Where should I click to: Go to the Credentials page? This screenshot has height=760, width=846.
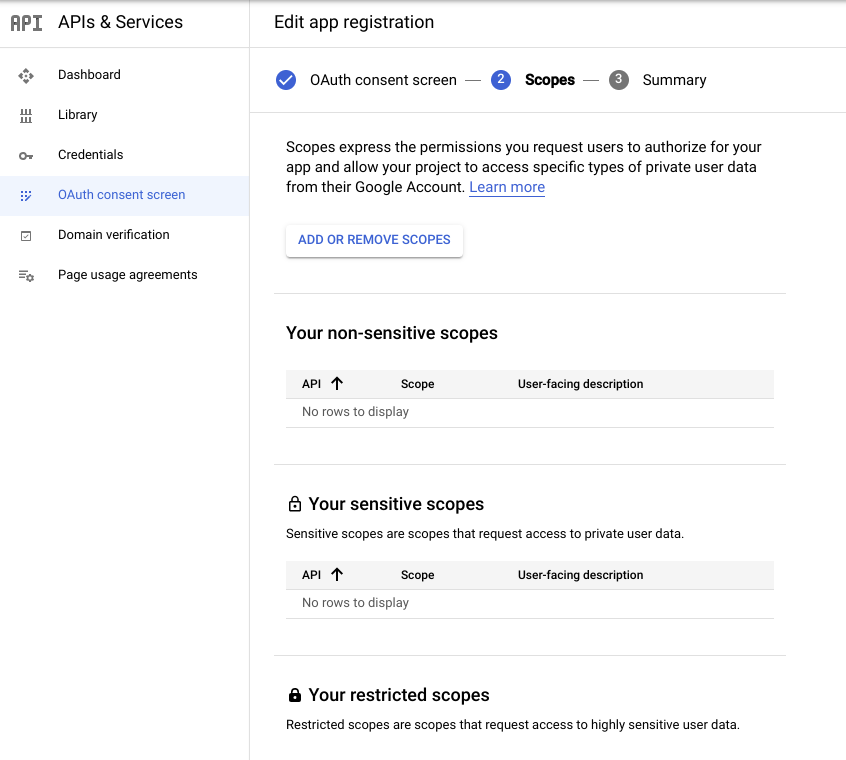[x=90, y=155]
